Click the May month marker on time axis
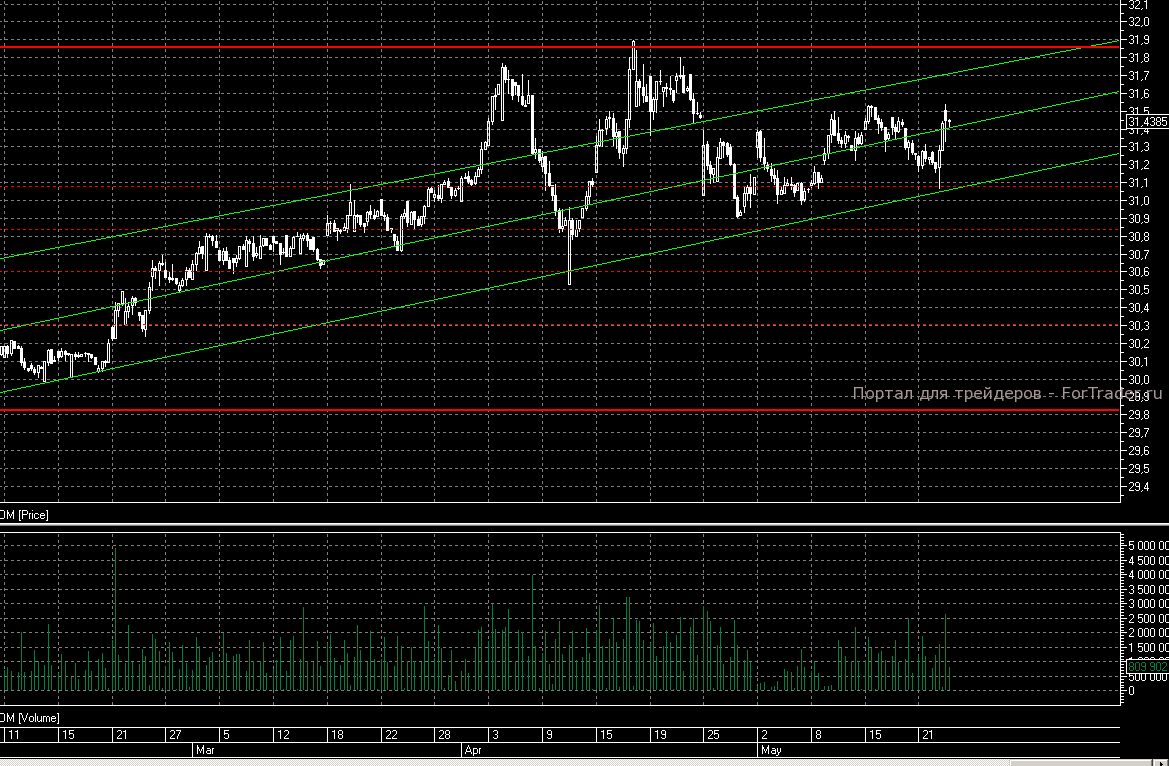The width and height of the screenshot is (1169, 766). (769, 748)
